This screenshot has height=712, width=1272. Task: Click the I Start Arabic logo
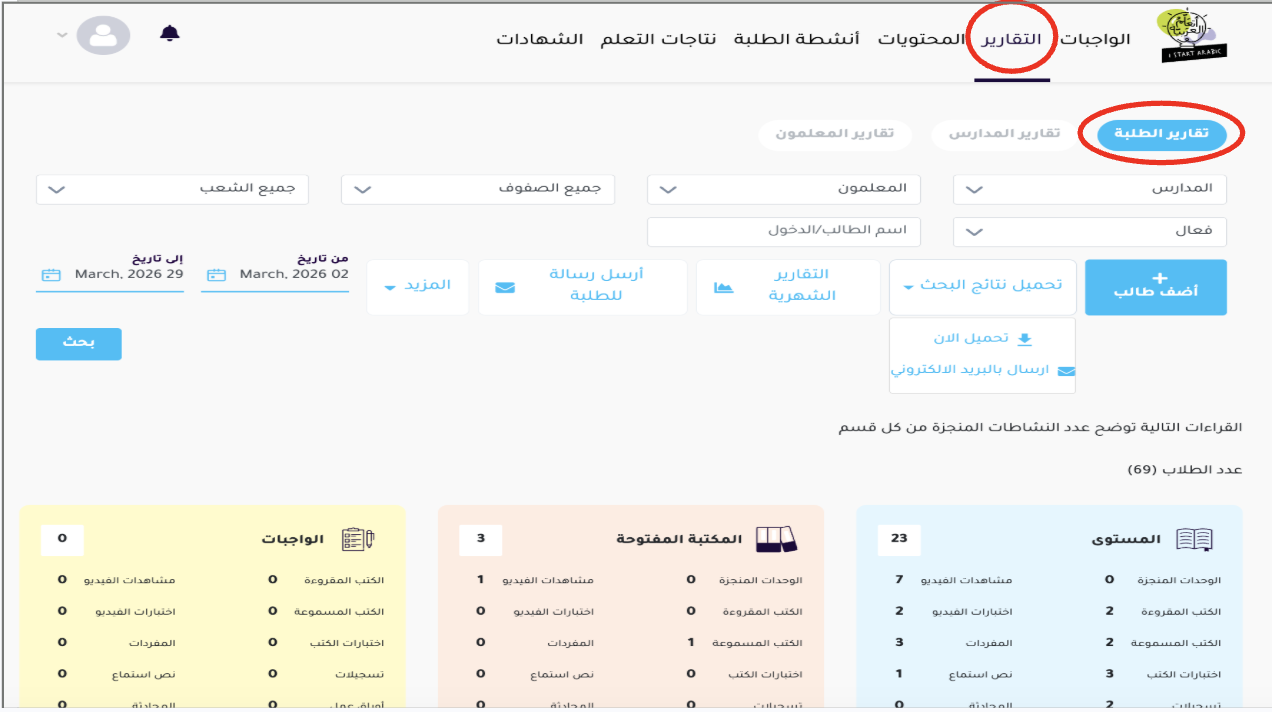coord(1190,37)
